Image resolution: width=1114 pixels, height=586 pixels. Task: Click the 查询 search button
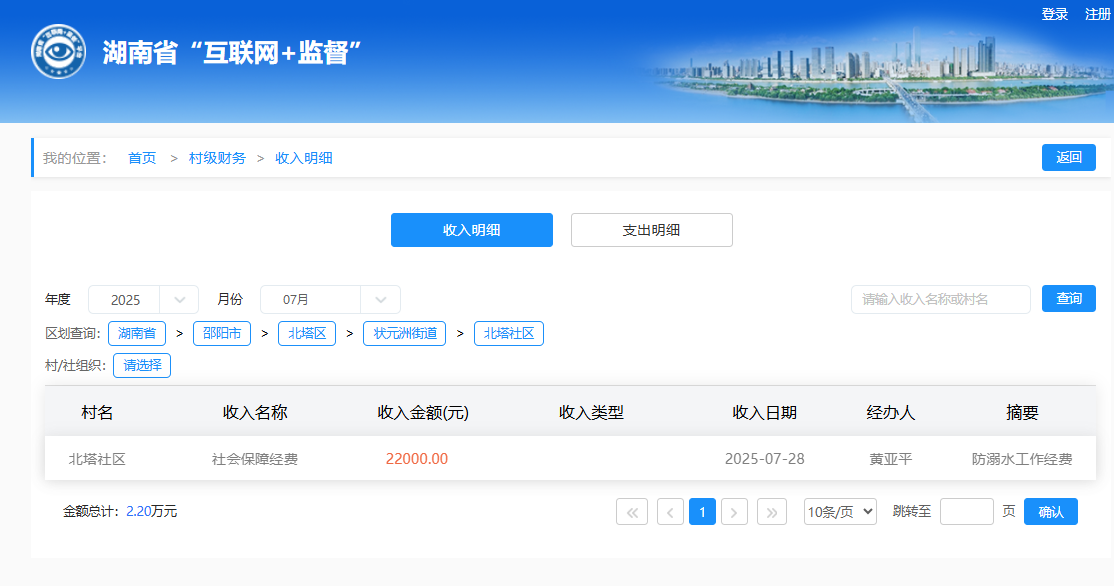(x=1069, y=299)
